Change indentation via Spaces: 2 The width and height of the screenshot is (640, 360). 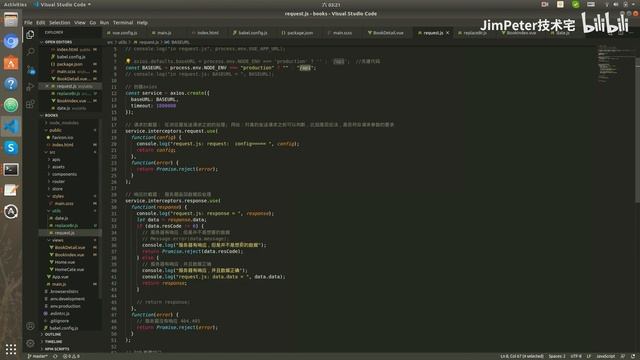[557, 356]
